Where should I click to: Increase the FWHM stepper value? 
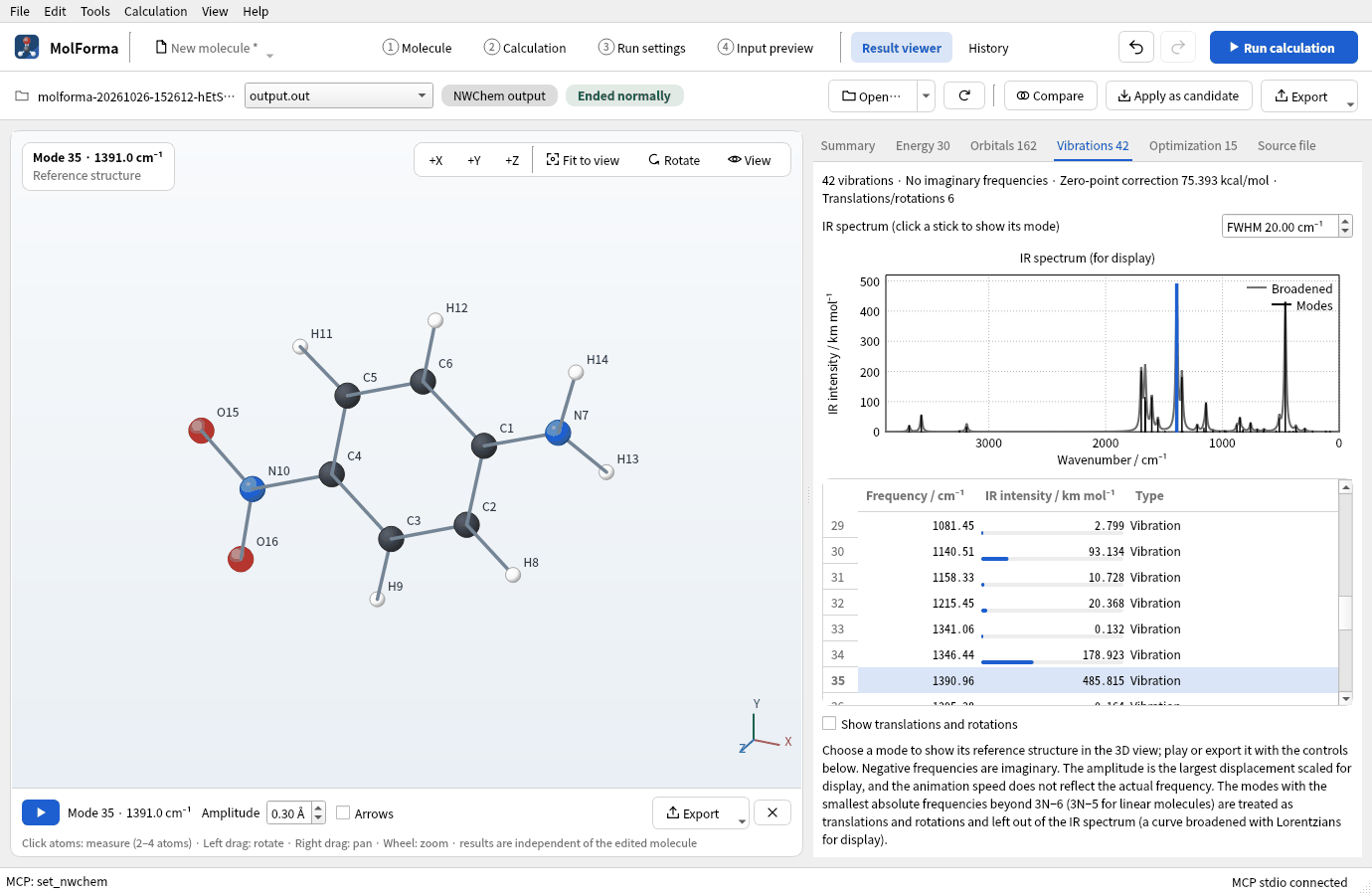1345,221
